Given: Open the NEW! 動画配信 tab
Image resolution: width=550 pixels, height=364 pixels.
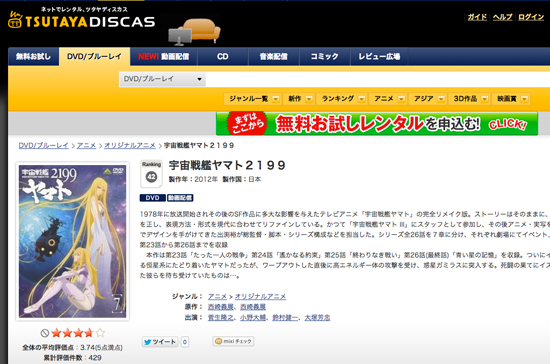Looking at the screenshot, I should click(163, 56).
